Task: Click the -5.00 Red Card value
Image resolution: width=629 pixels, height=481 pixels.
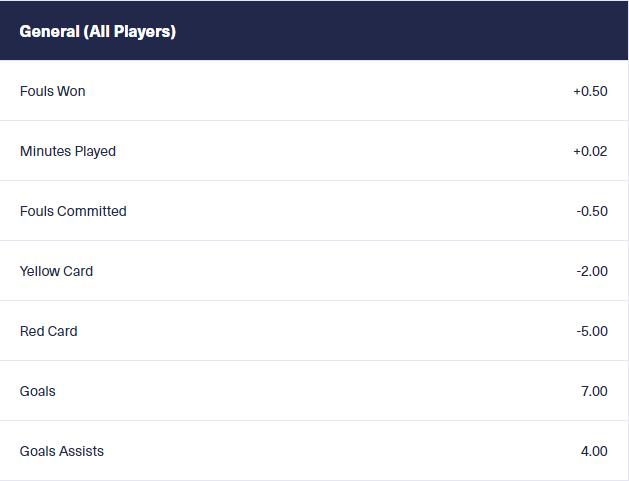Action: 591,331
